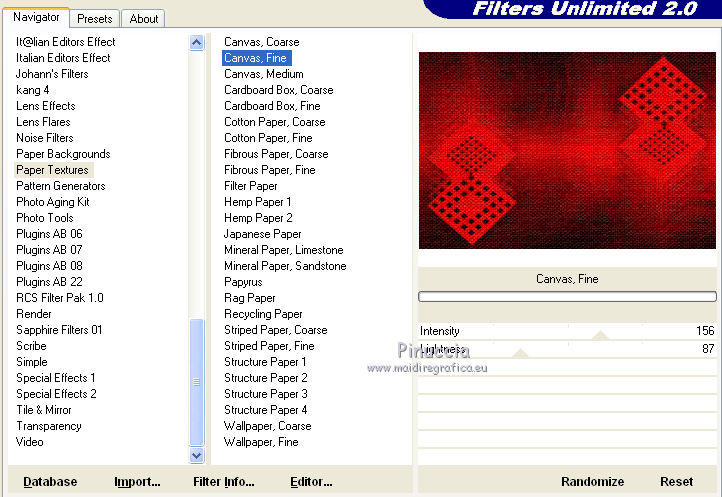Choose the Fibrous Paper, Coarse filter

[276, 154]
